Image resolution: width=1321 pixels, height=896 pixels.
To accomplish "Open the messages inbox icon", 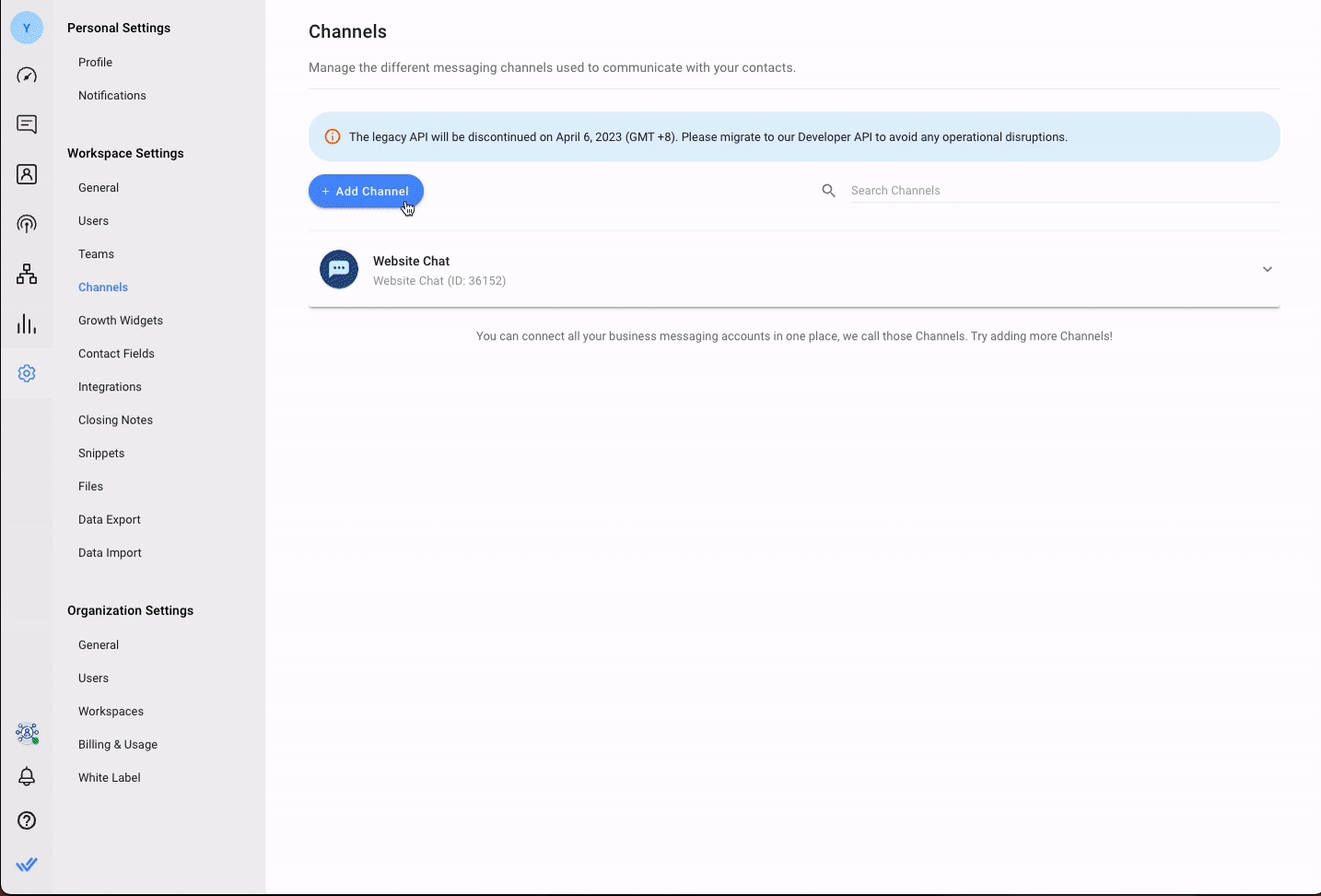I will tap(27, 124).
